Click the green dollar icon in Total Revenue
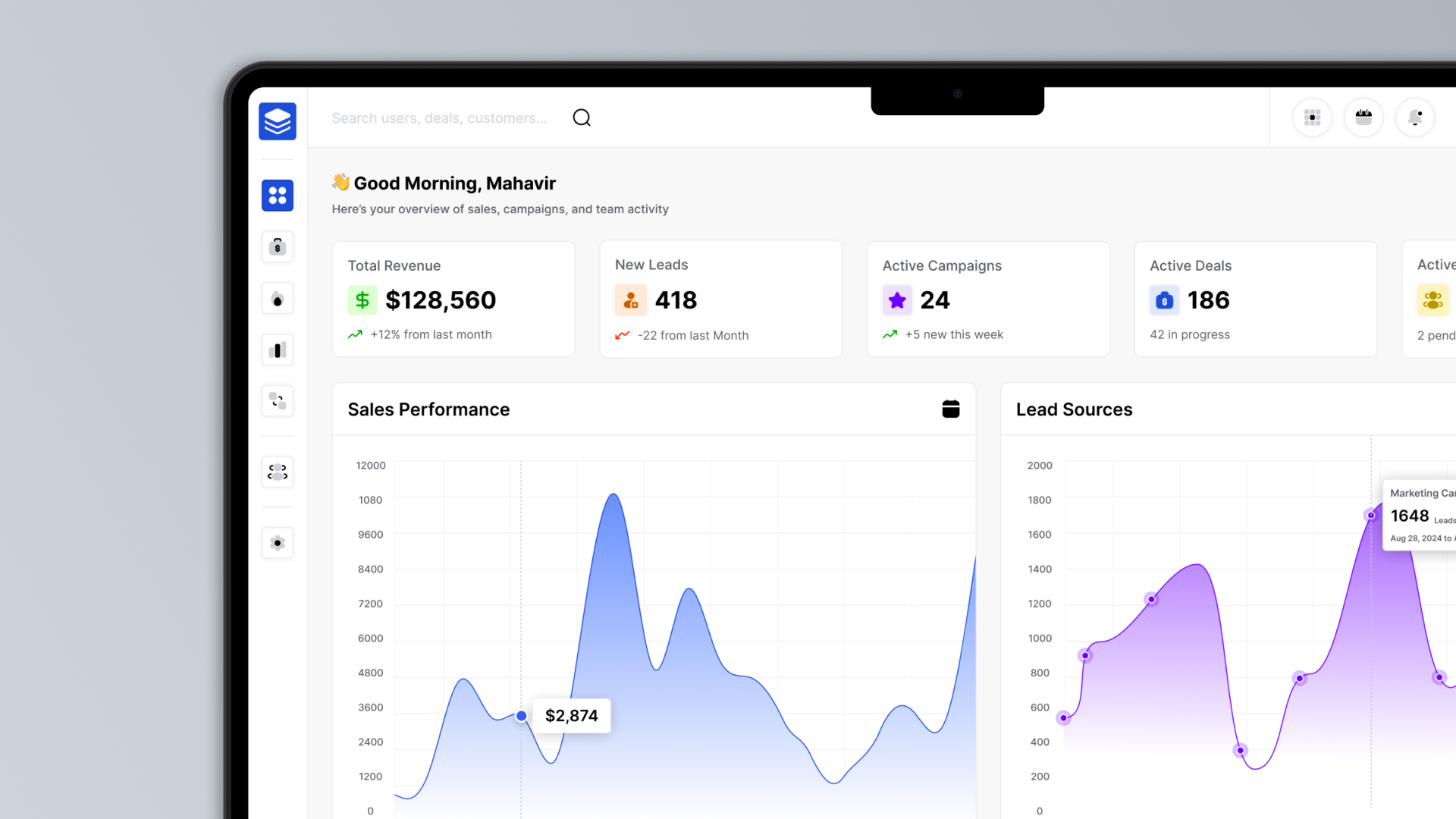Image resolution: width=1456 pixels, height=819 pixels. pos(362,300)
